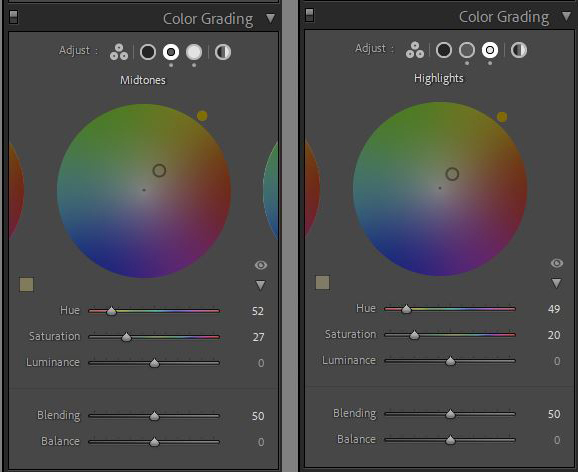Click the Highlights Saturation value 20

pos(554,335)
